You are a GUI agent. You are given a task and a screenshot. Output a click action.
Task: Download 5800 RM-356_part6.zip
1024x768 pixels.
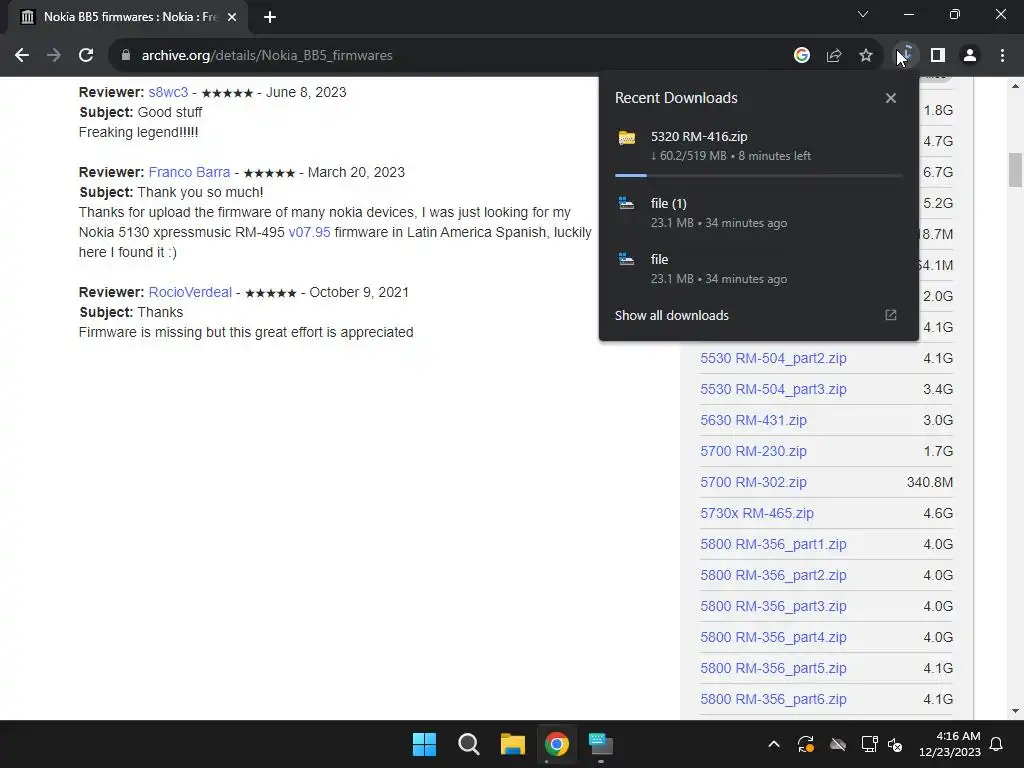click(x=773, y=699)
